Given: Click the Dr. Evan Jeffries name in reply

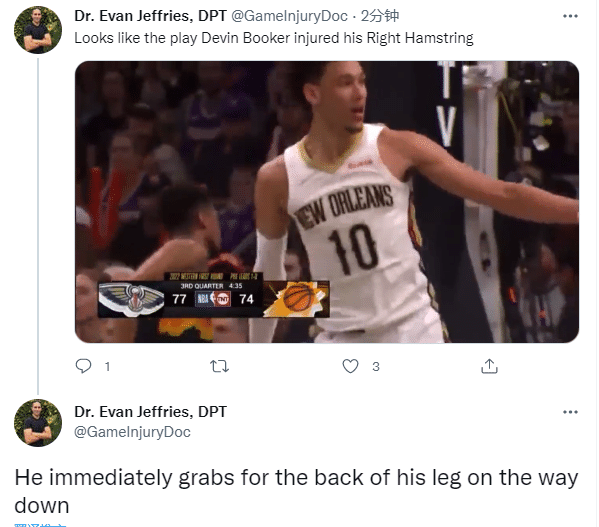Looking at the screenshot, I should pos(151,412).
